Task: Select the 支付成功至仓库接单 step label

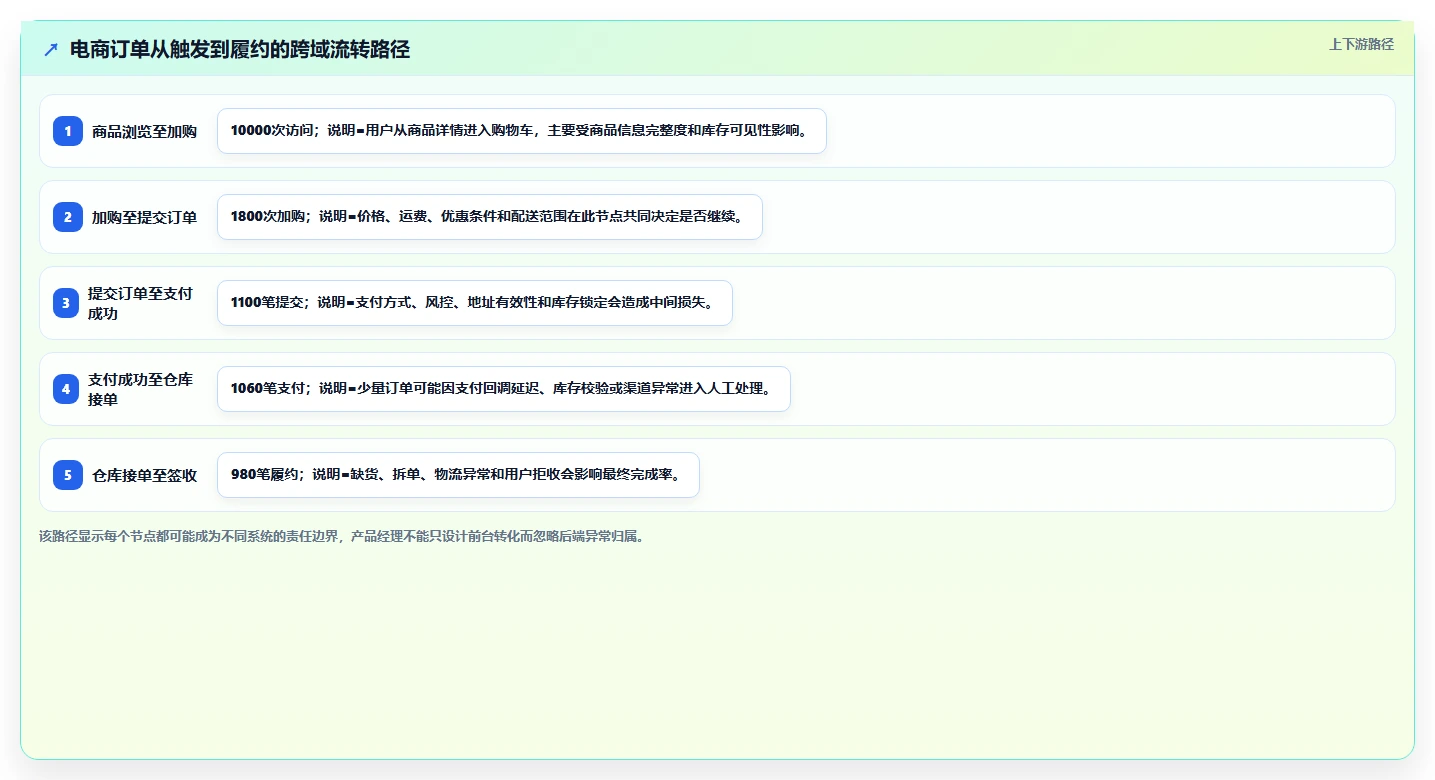Action: pos(140,389)
